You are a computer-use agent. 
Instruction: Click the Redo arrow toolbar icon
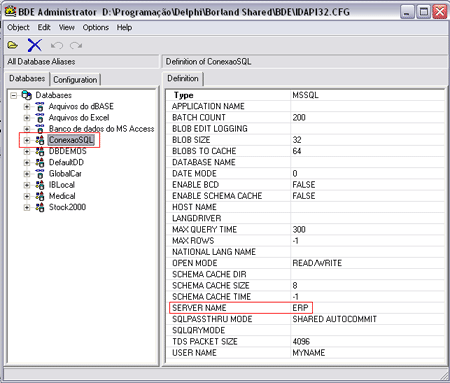[x=76, y=45]
